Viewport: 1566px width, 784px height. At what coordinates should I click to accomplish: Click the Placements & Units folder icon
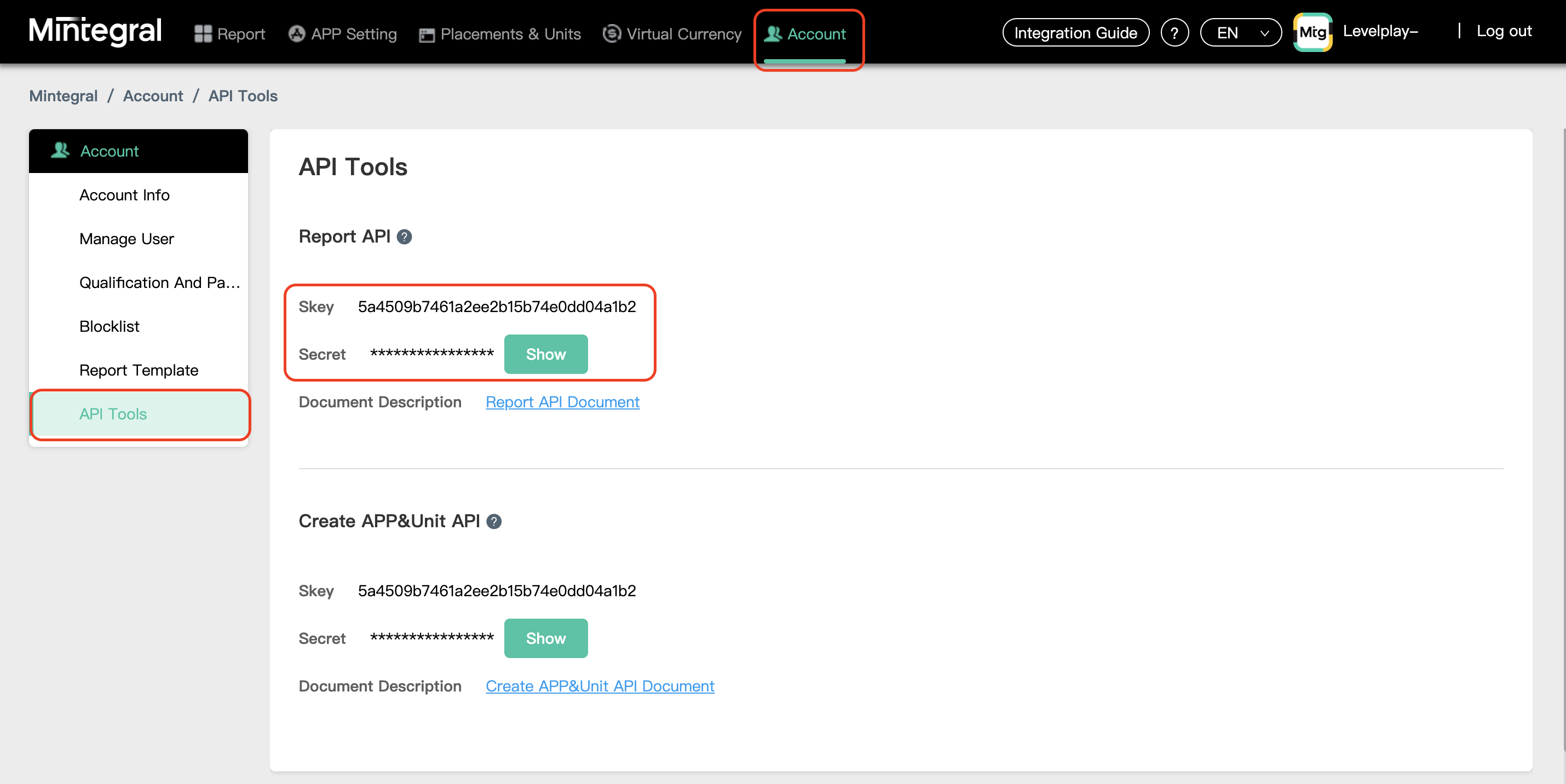[x=425, y=34]
